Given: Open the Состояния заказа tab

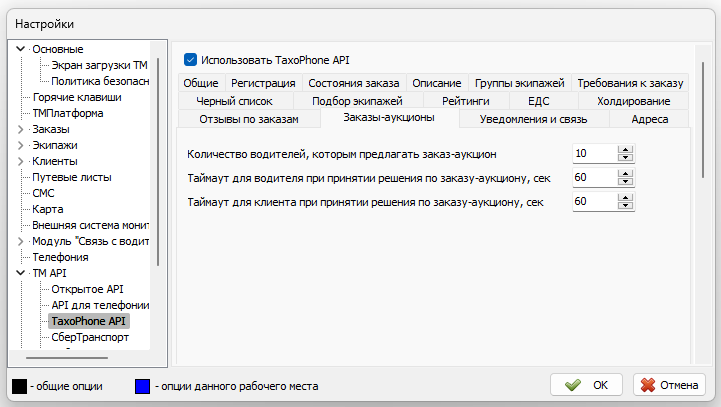Looking at the screenshot, I should click(x=354, y=83).
